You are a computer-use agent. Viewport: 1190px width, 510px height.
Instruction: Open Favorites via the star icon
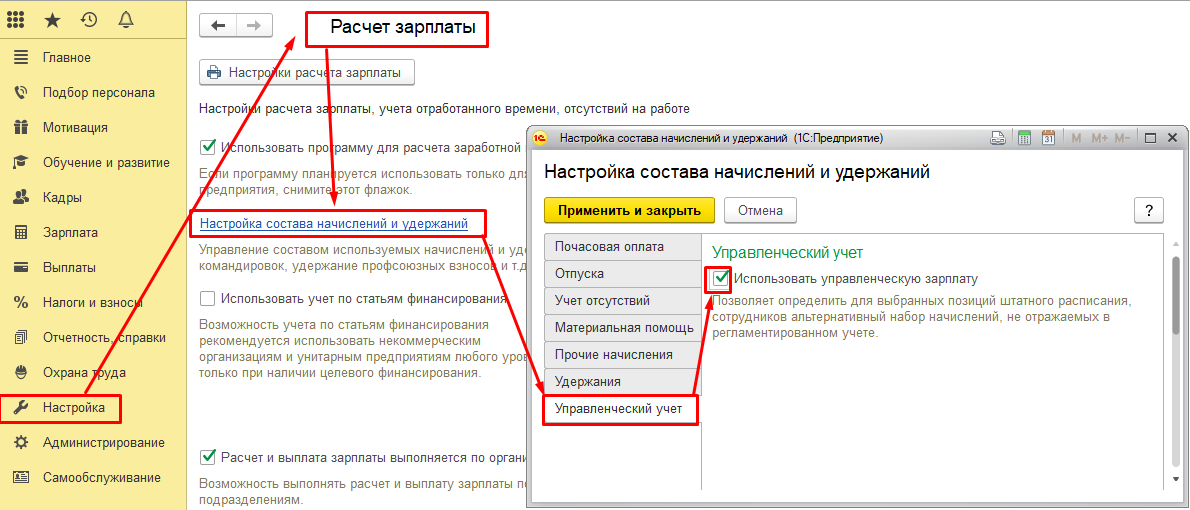pyautogui.click(x=53, y=19)
